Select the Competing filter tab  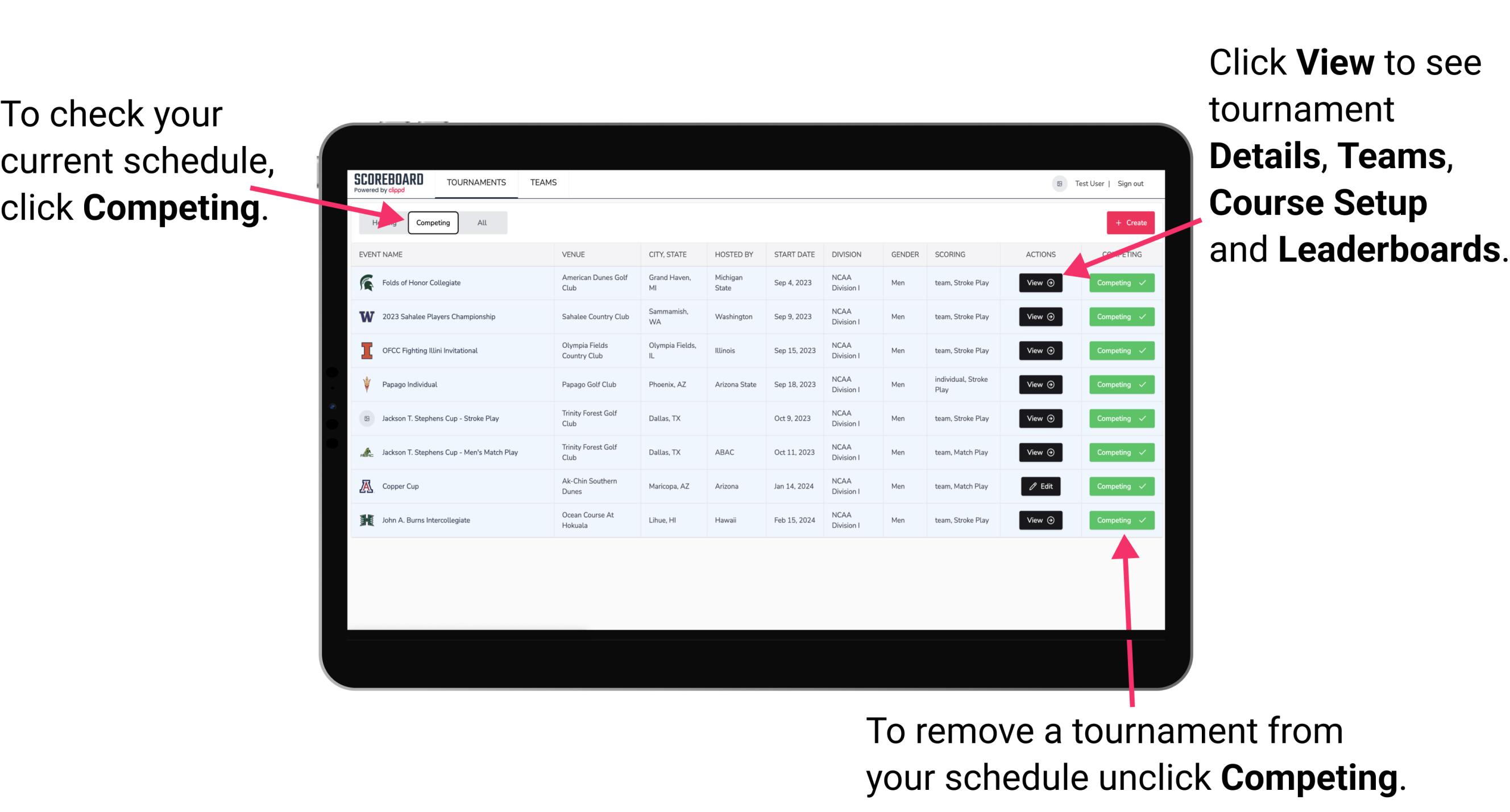tap(432, 222)
